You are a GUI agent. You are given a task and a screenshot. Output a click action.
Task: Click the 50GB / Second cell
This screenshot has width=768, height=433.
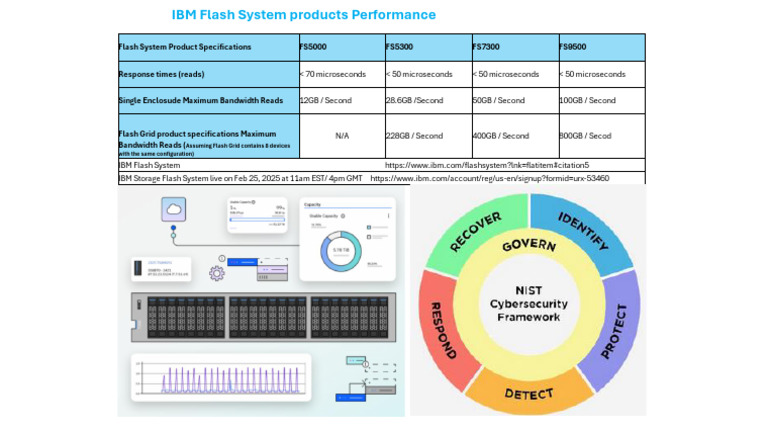pyautogui.click(x=516, y=100)
